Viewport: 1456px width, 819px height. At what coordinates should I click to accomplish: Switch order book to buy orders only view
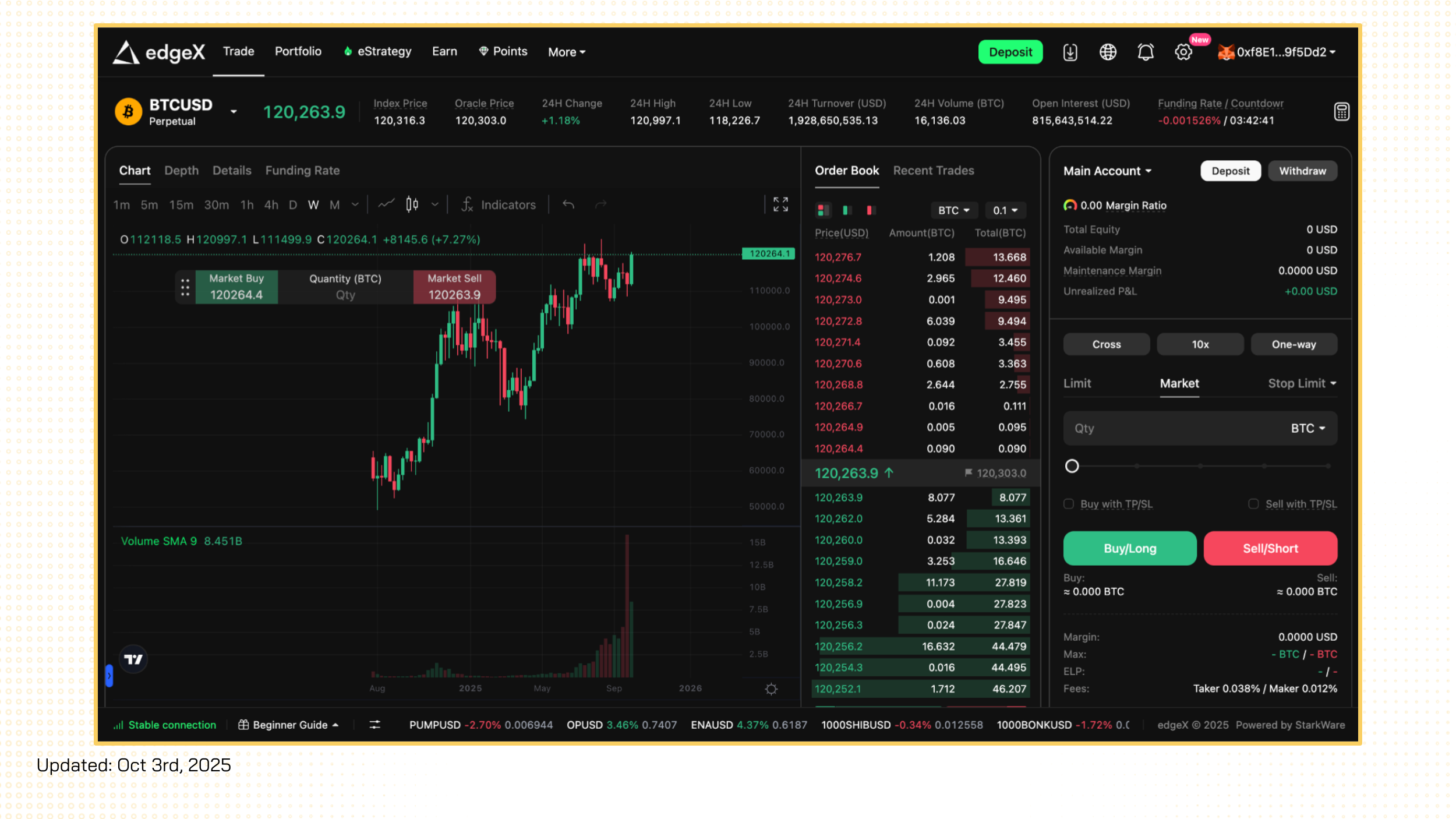pos(846,210)
